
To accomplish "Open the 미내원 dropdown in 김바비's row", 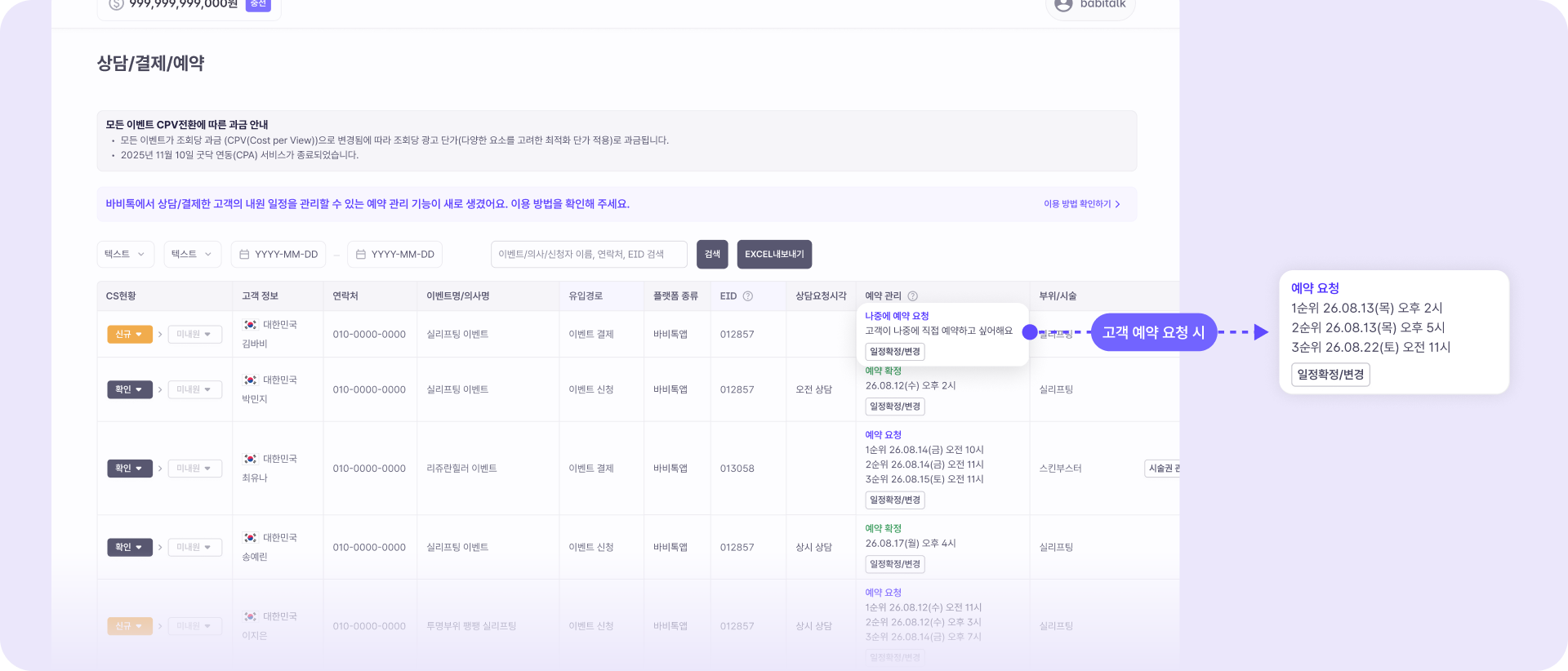I will pyautogui.click(x=195, y=335).
